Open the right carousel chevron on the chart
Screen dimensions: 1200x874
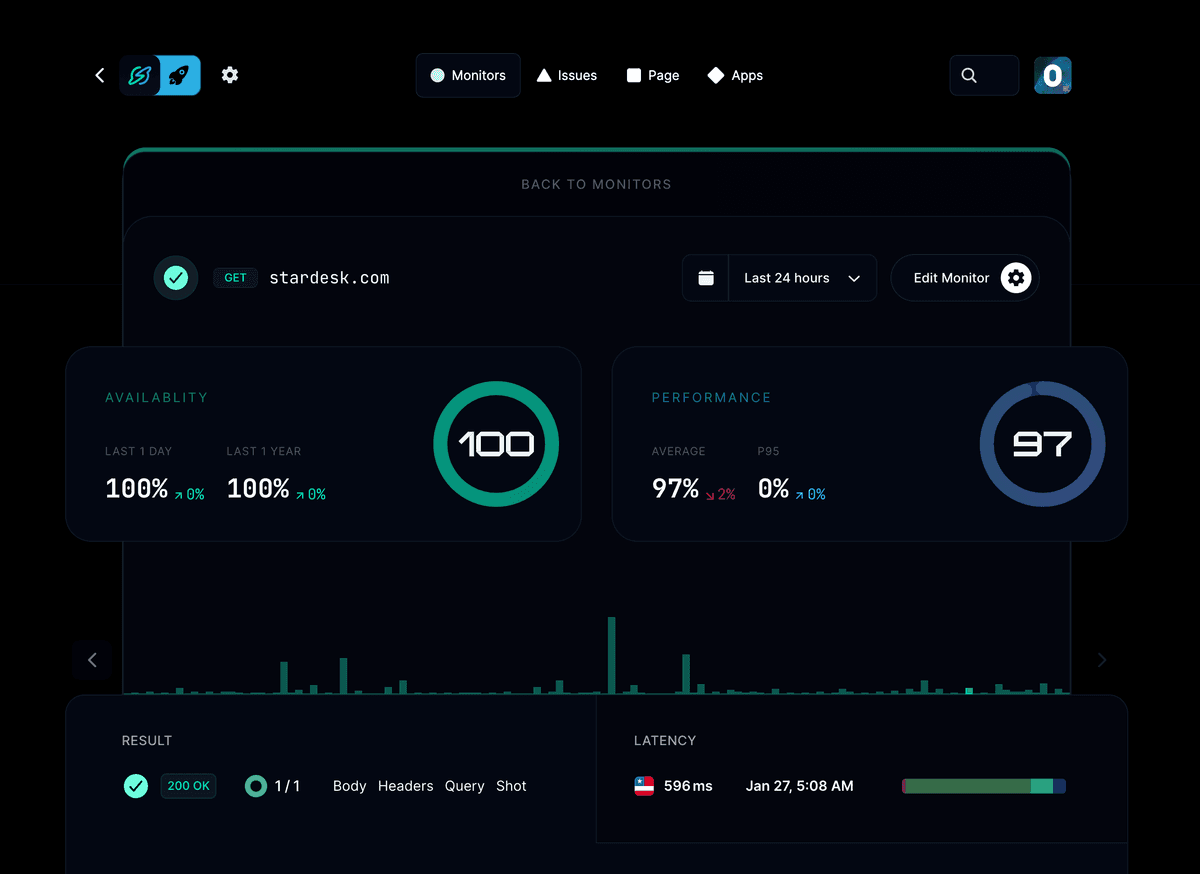(1101, 660)
